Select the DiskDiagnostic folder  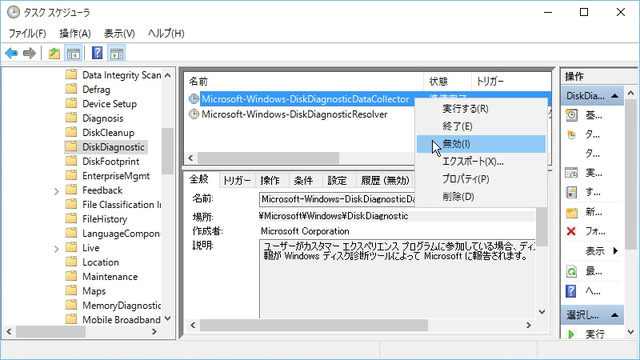[113, 147]
